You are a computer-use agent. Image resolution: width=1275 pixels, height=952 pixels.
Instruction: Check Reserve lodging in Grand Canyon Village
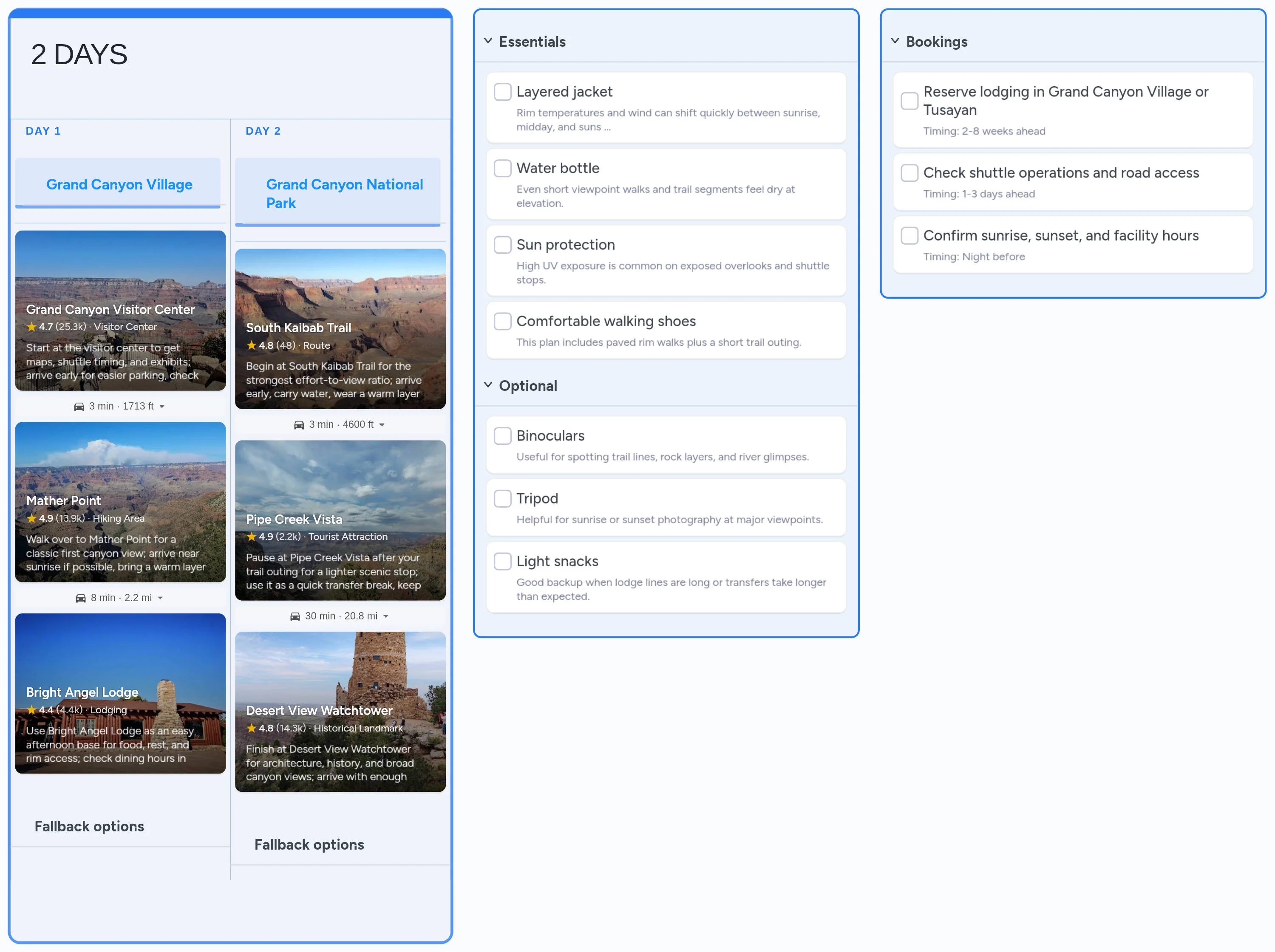point(909,100)
